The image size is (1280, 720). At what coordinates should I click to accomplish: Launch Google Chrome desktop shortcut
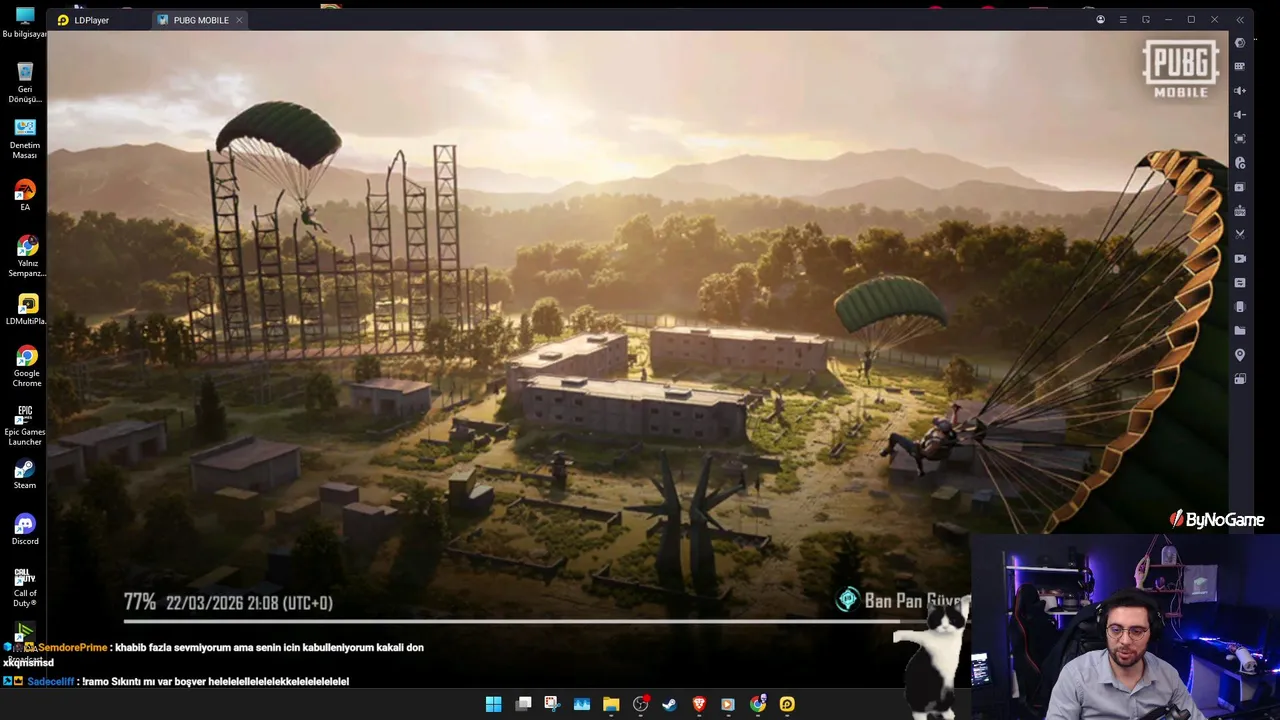(x=26, y=366)
